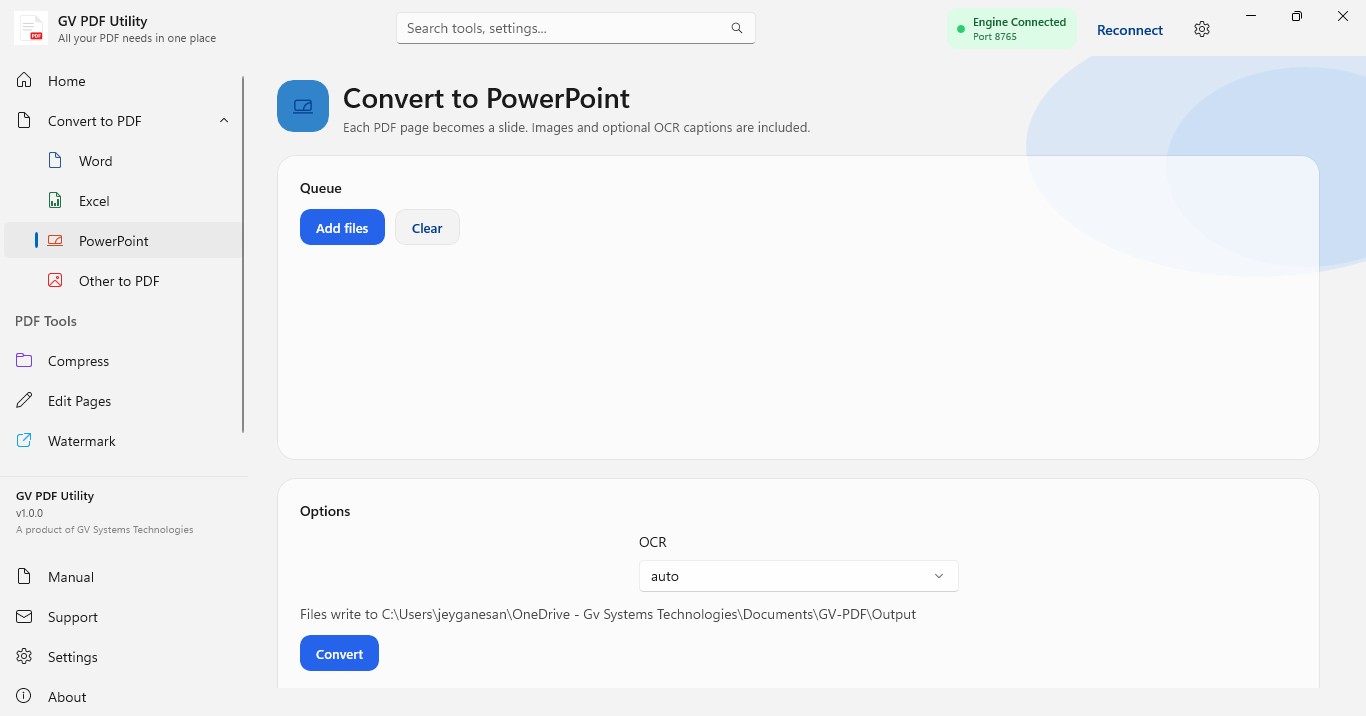Click the Compress folder icon
This screenshot has width=1366, height=716.
point(25,361)
